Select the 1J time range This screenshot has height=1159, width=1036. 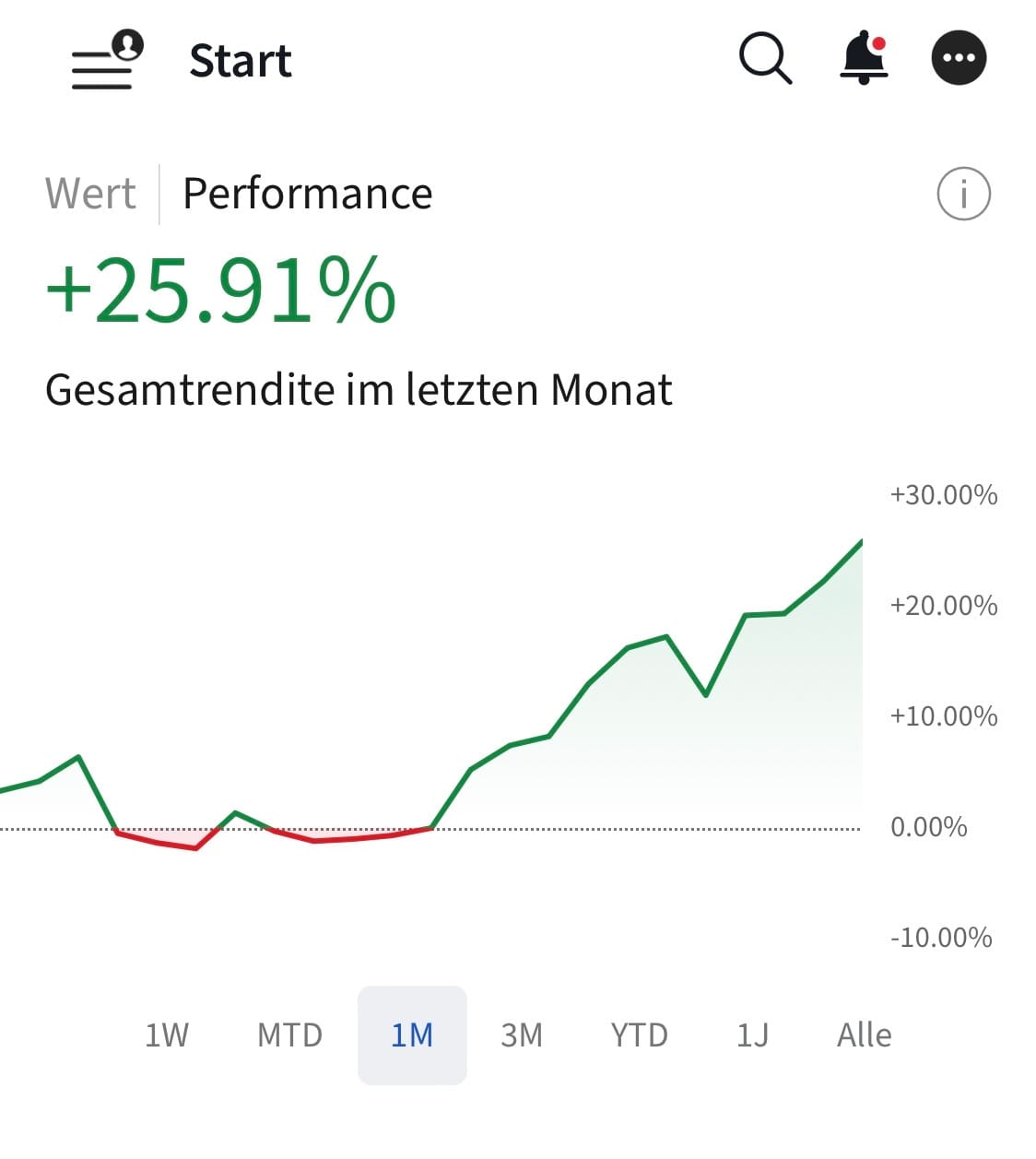pyautogui.click(x=752, y=1035)
